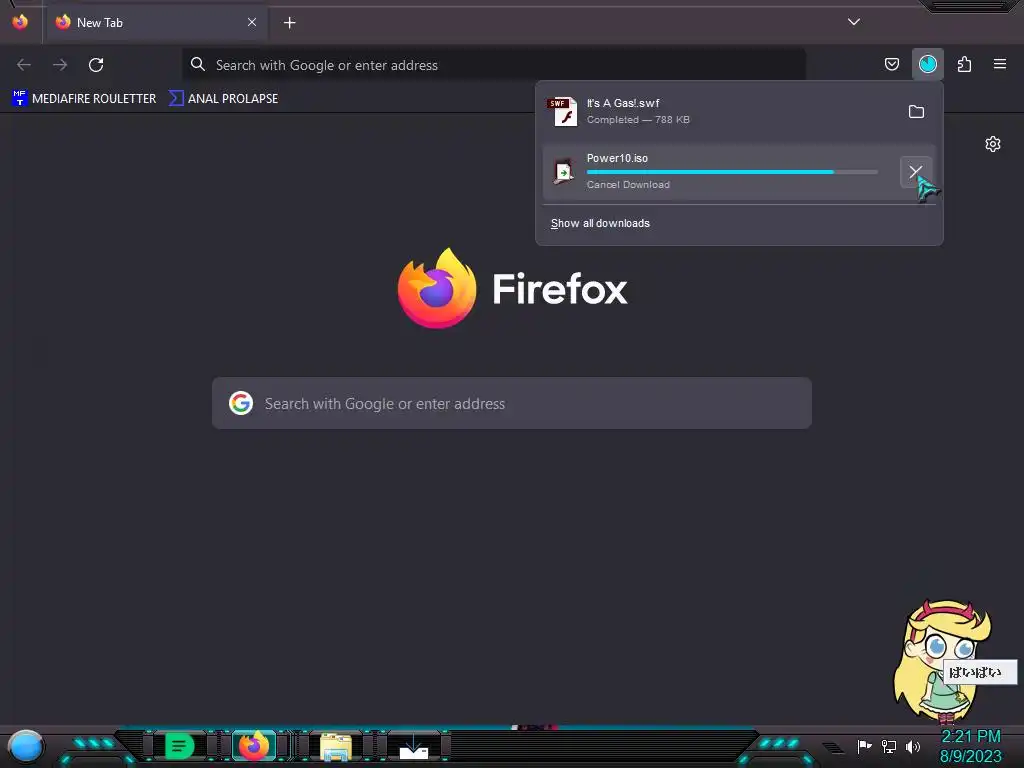1024x768 pixels.
Task: Click the Power10.iso download progress bar
Action: [x=732, y=172]
